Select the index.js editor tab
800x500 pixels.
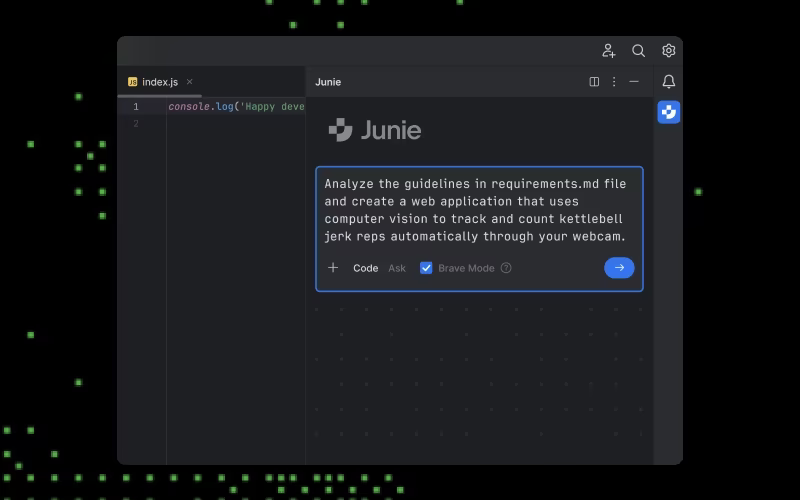point(160,82)
